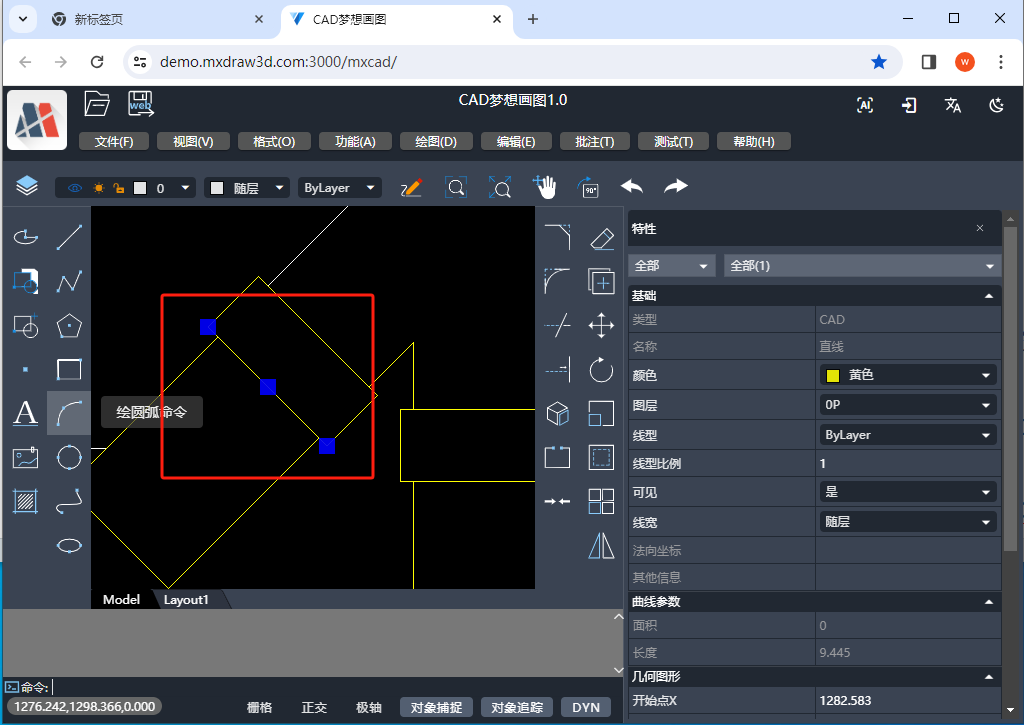The height and width of the screenshot is (725, 1024).
Task: Select the arc drawing tool
Action: click(x=69, y=413)
